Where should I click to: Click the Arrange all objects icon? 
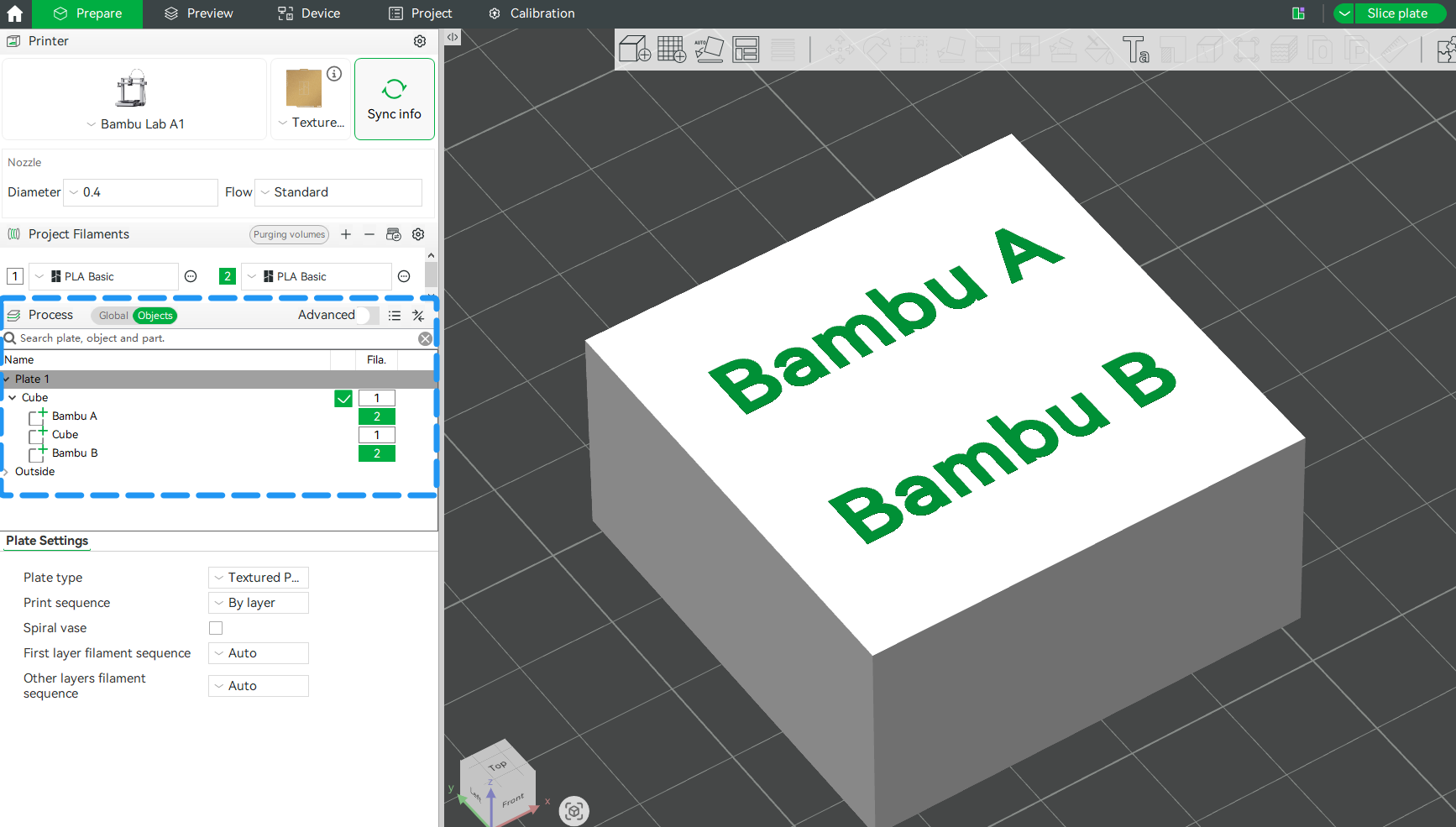pyautogui.click(x=746, y=50)
